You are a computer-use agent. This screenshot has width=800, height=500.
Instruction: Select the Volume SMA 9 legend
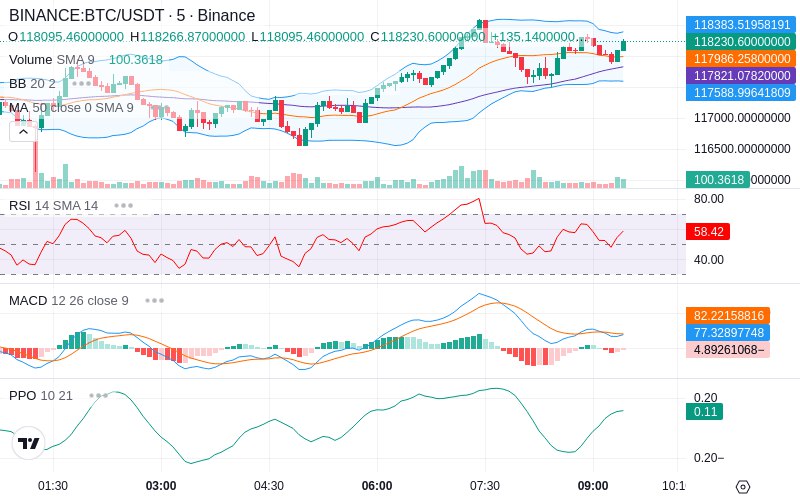tap(52, 60)
